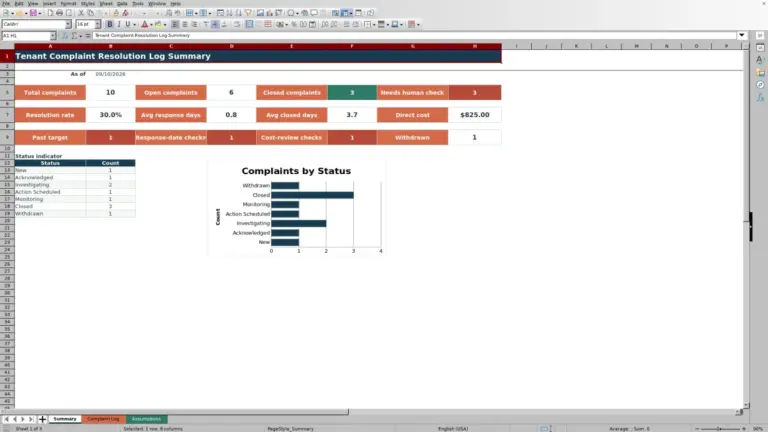
Task: Open the File menu
Action: tap(6, 3)
